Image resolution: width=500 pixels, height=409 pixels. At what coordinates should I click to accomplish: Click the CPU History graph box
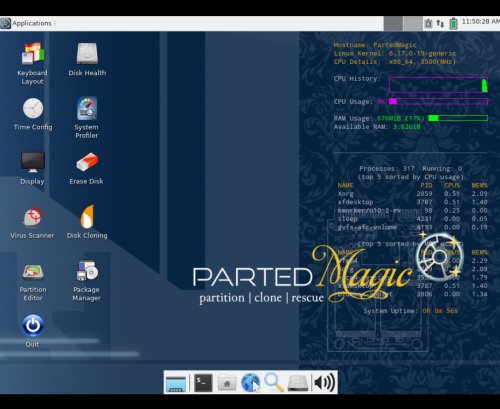[x=438, y=85]
